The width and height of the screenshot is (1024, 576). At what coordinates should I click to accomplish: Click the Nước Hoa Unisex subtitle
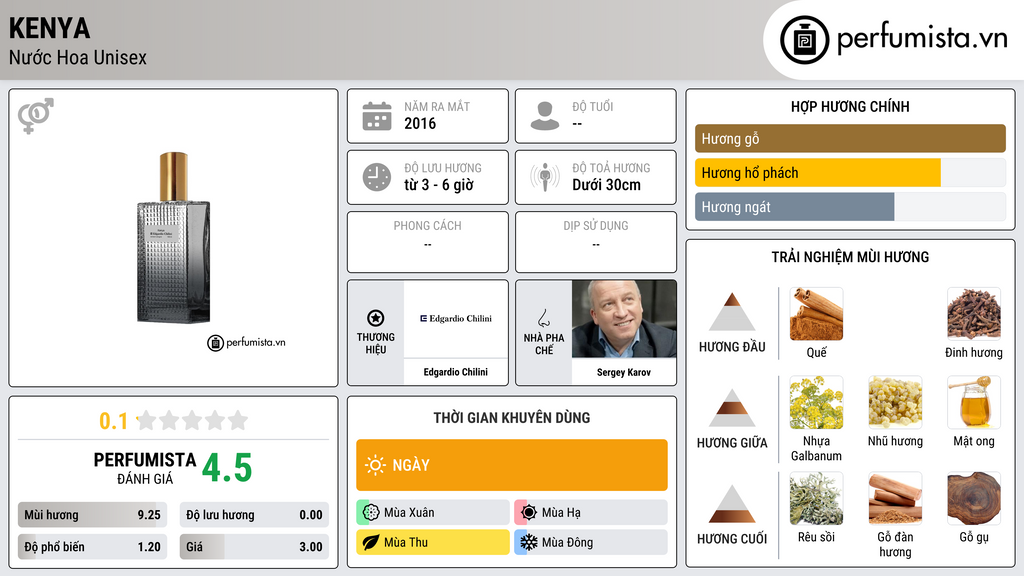pos(78,57)
